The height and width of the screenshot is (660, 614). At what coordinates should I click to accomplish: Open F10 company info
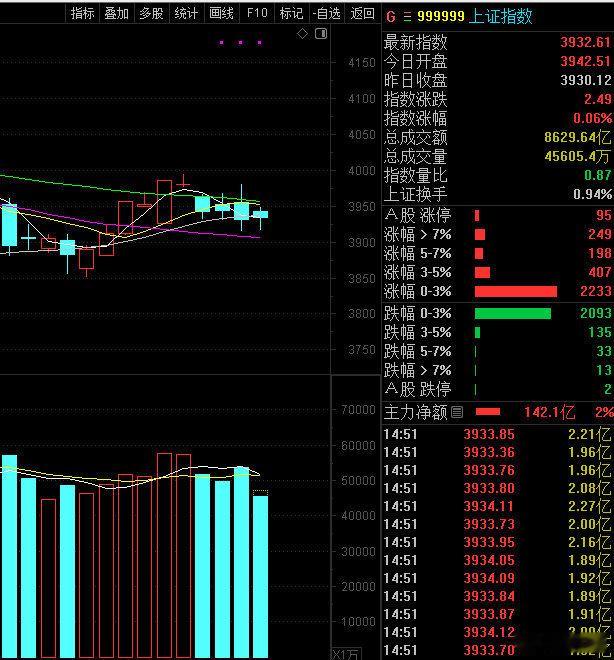pyautogui.click(x=257, y=13)
